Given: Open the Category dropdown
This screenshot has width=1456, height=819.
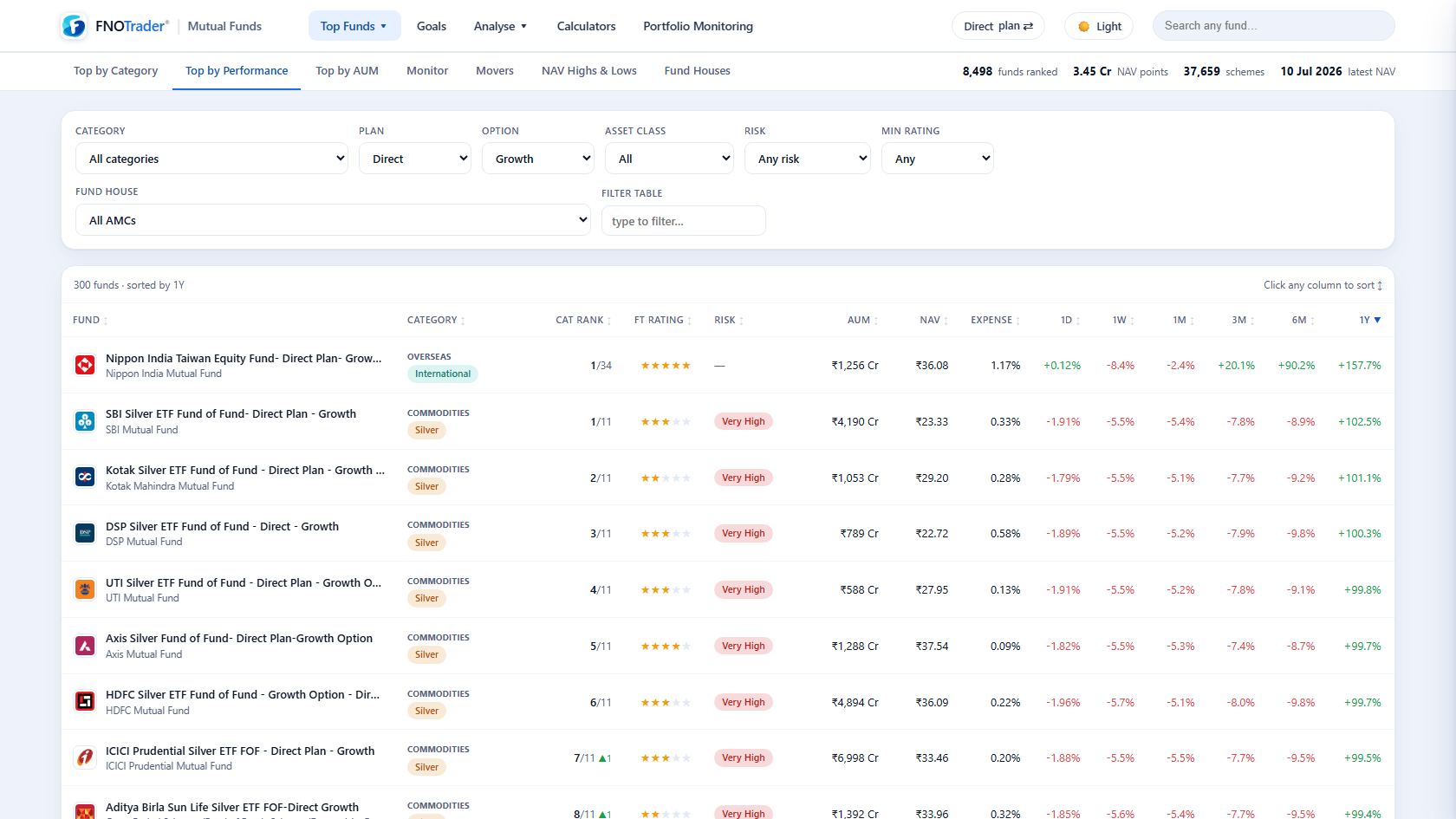Looking at the screenshot, I should [x=211, y=159].
